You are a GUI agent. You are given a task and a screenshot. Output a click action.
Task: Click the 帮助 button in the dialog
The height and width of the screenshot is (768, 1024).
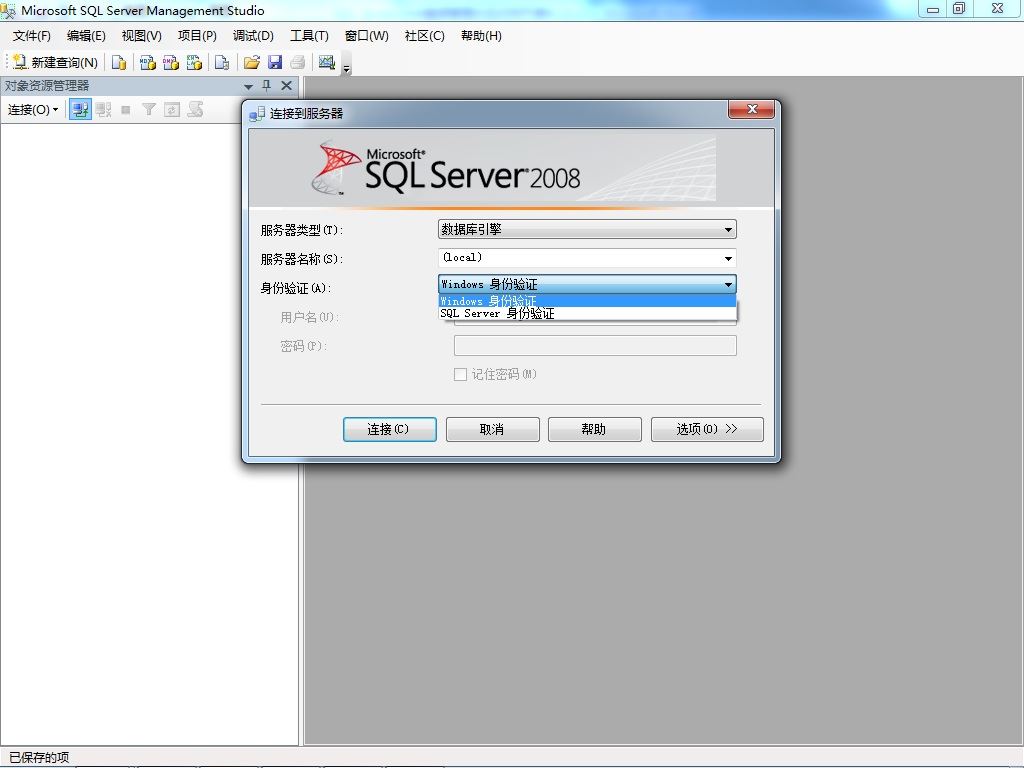(x=594, y=430)
